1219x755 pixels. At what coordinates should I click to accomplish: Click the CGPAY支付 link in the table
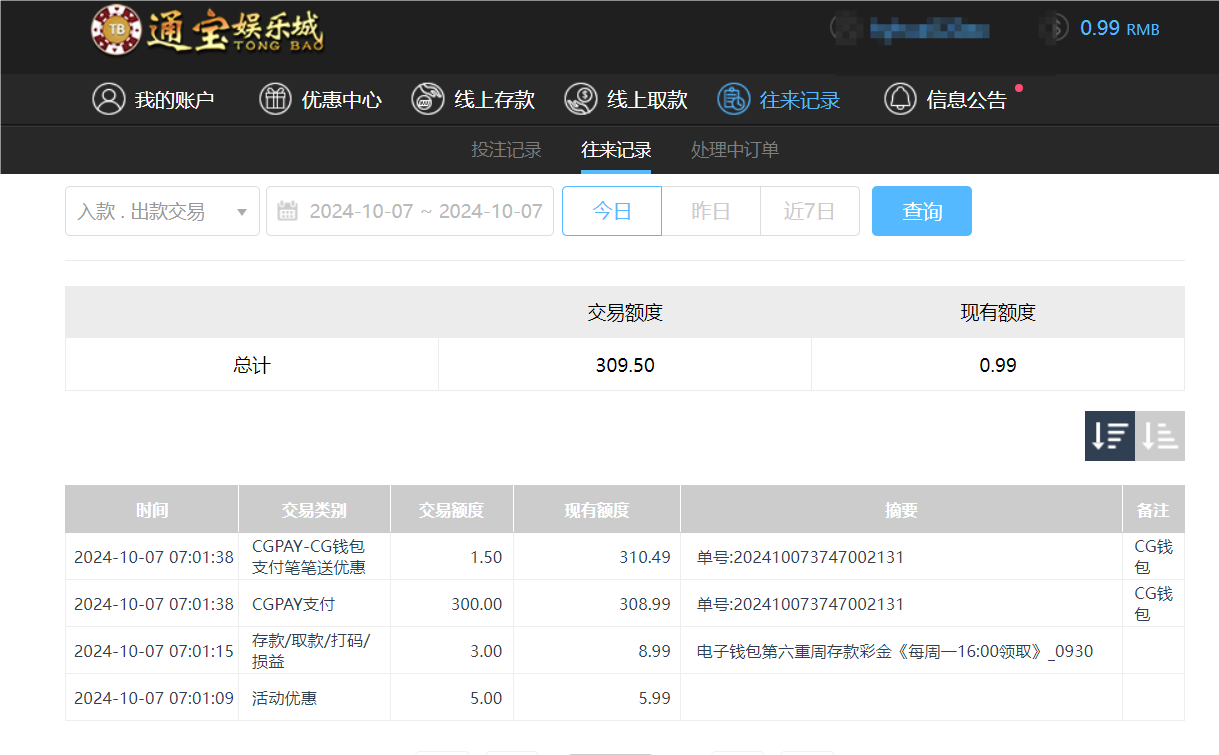(296, 603)
